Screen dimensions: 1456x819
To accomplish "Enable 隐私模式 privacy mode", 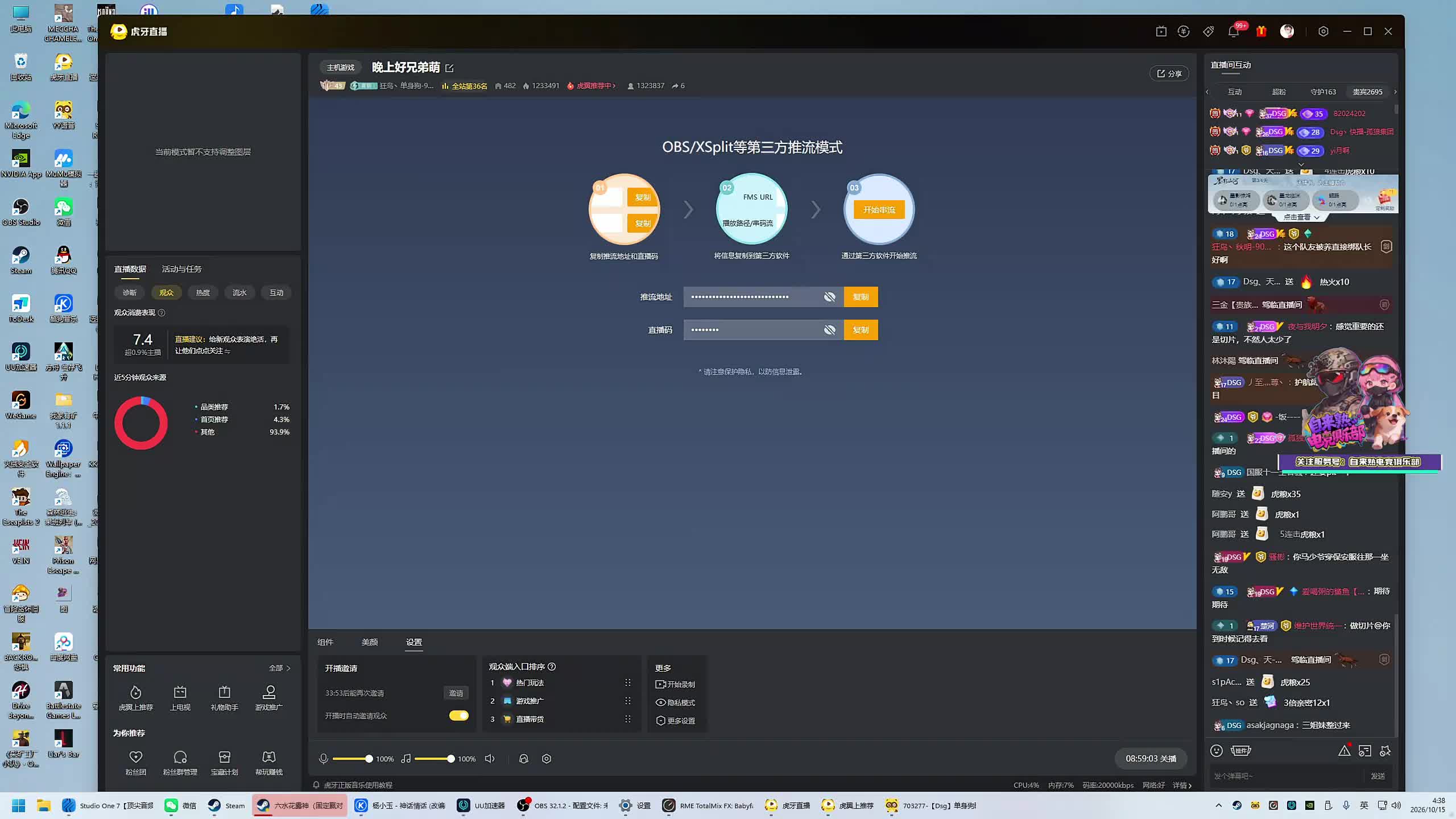I will click(x=675, y=702).
